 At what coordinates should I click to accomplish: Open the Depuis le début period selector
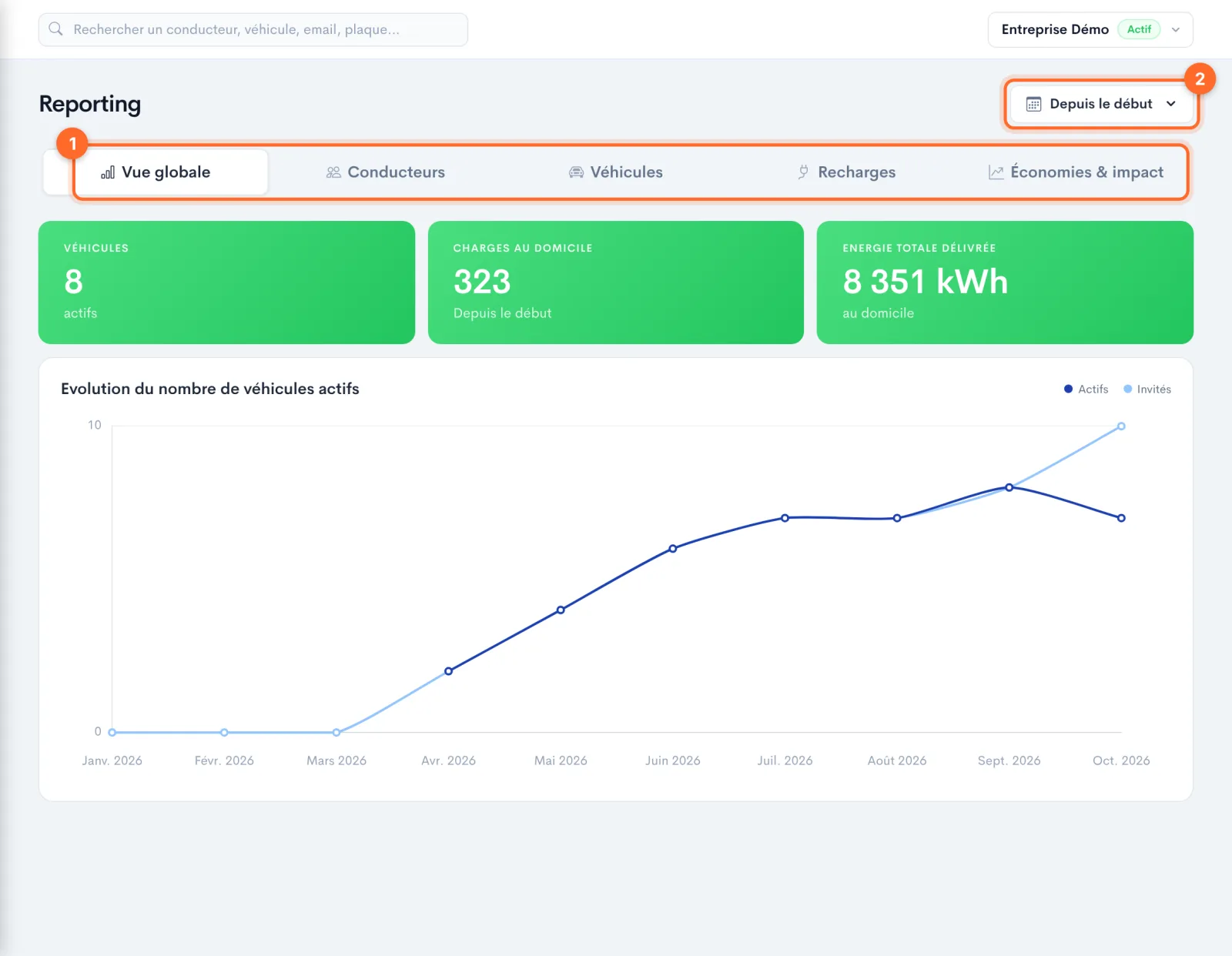(x=1102, y=104)
